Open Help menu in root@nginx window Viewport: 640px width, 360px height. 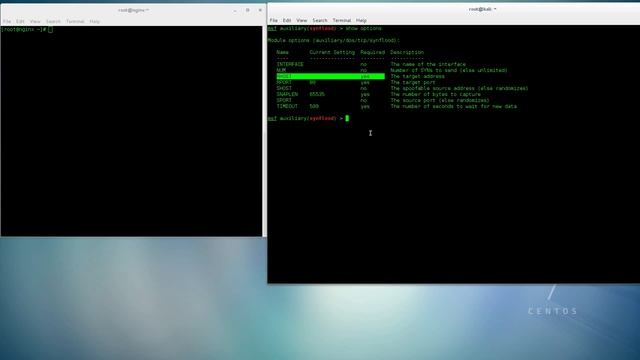95,22
